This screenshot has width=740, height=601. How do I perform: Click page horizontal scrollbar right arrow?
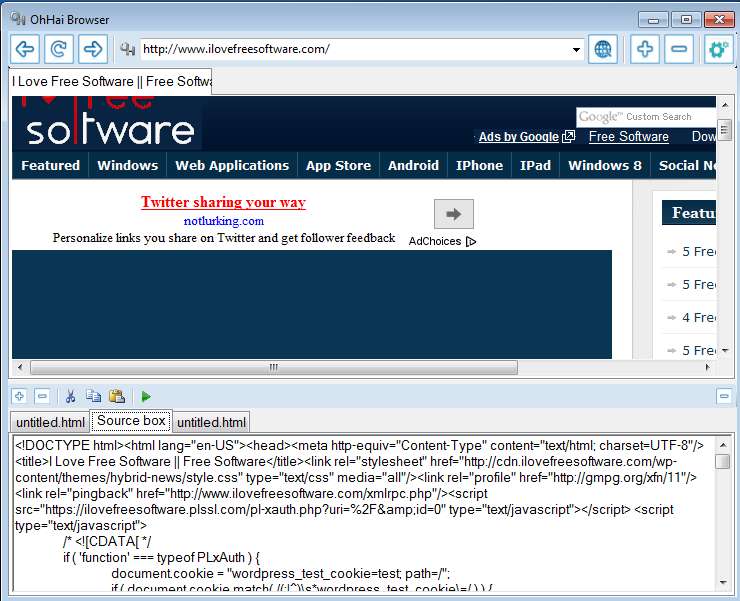(x=707, y=367)
